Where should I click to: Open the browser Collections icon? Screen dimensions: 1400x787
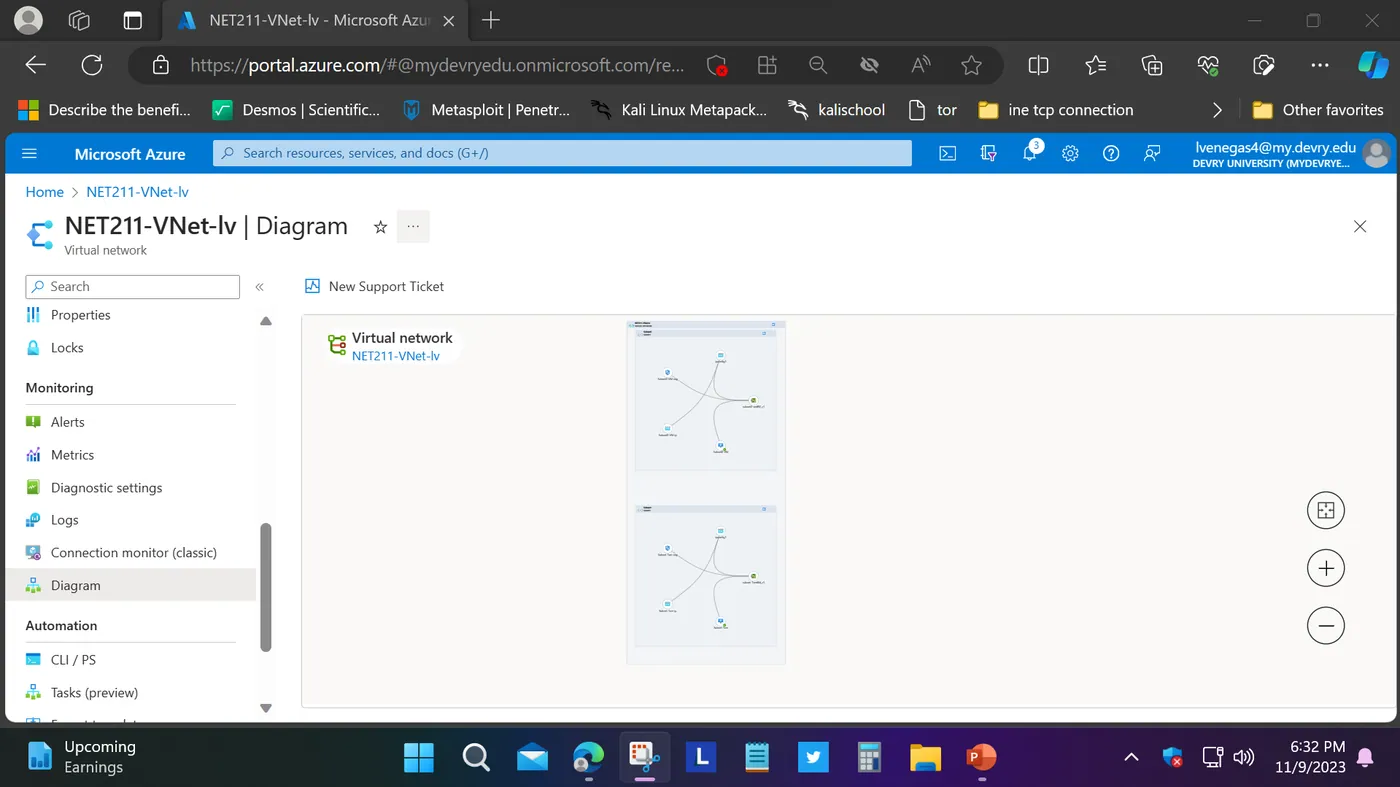(1152, 65)
